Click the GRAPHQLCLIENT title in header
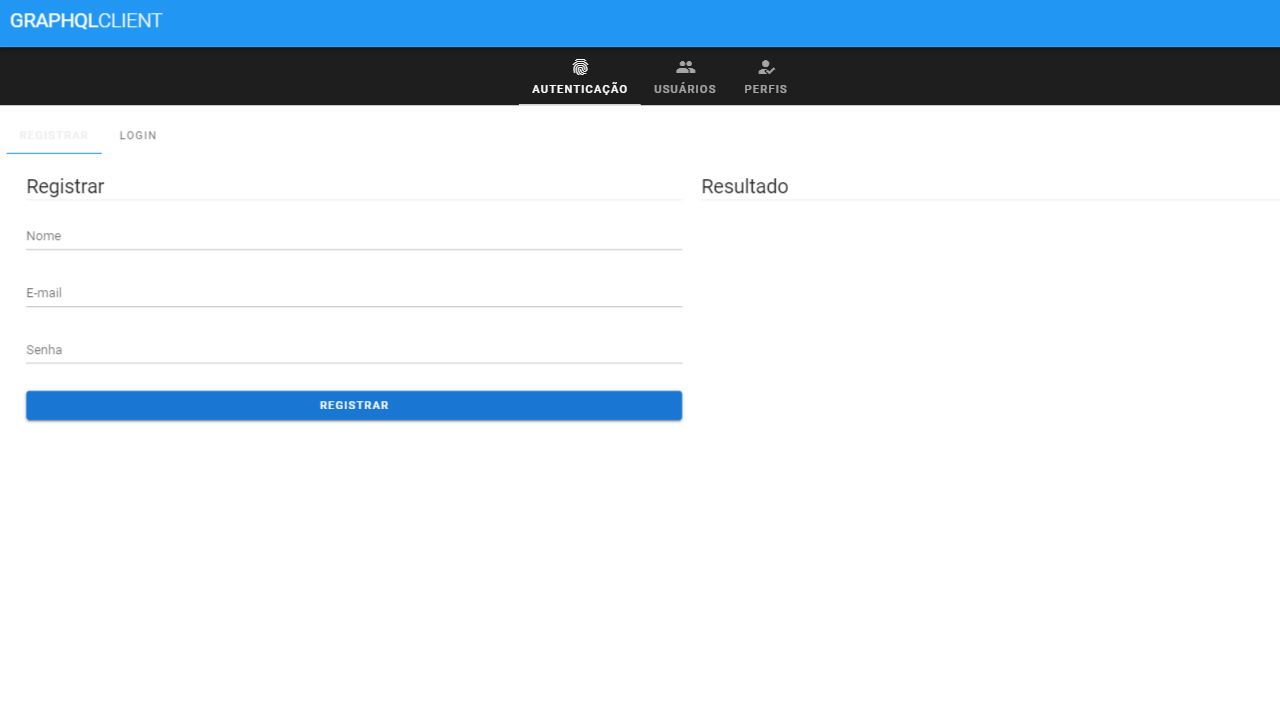 point(86,21)
